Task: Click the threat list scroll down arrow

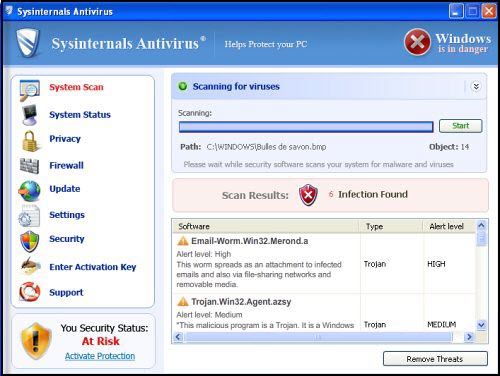Action: tap(481, 324)
